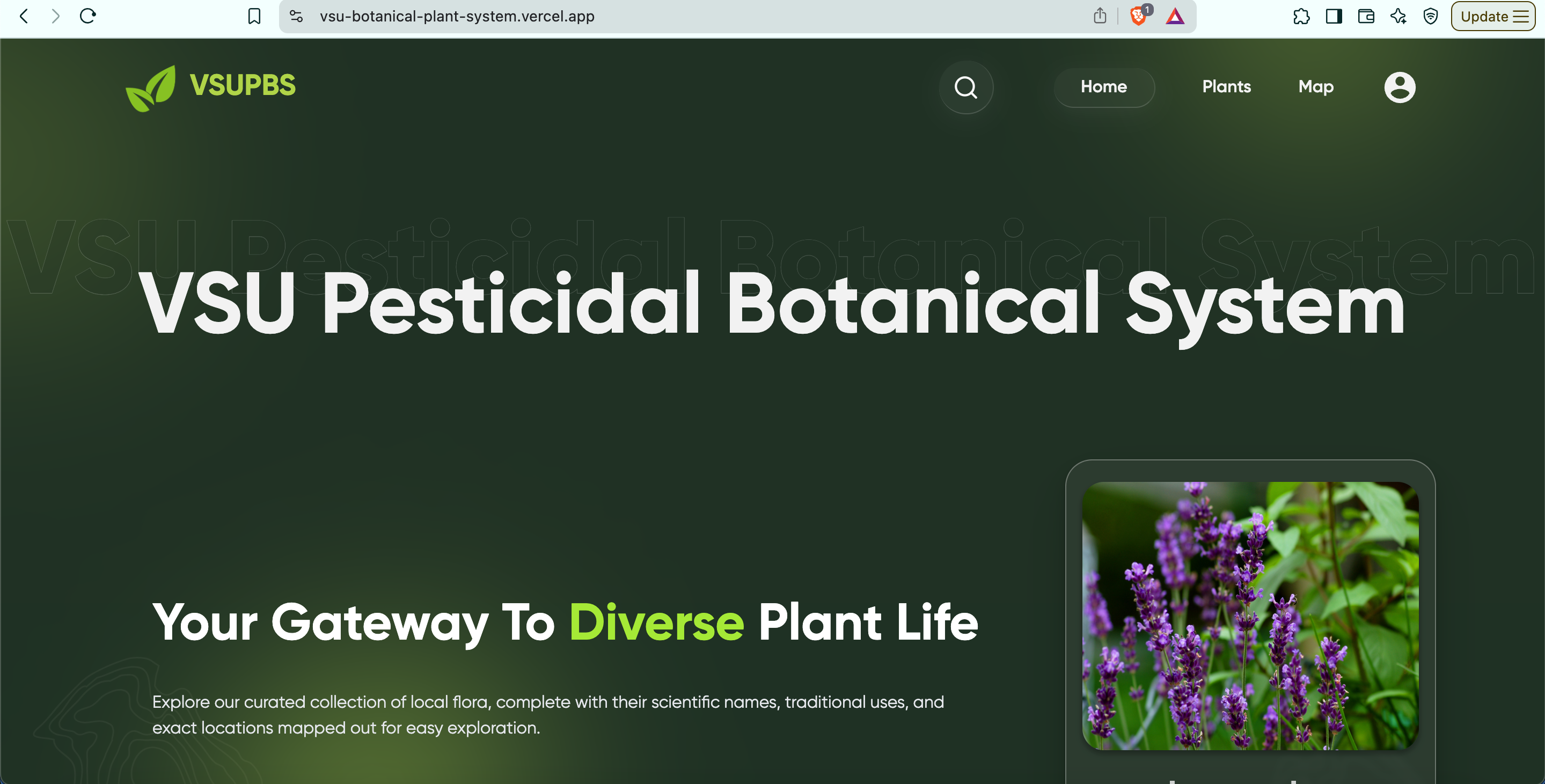
Task: Open the browser extensions puzzle icon
Action: coord(1301,16)
